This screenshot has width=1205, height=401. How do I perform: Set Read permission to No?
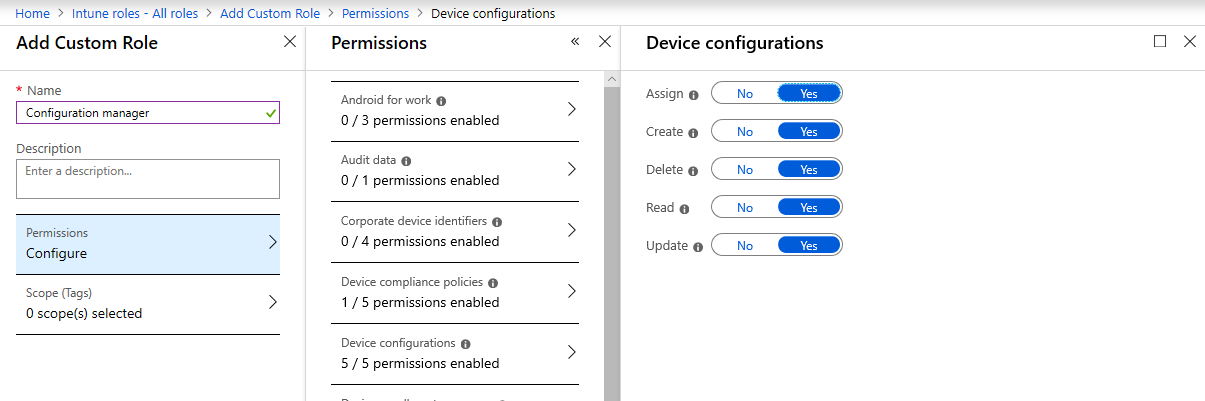745,208
